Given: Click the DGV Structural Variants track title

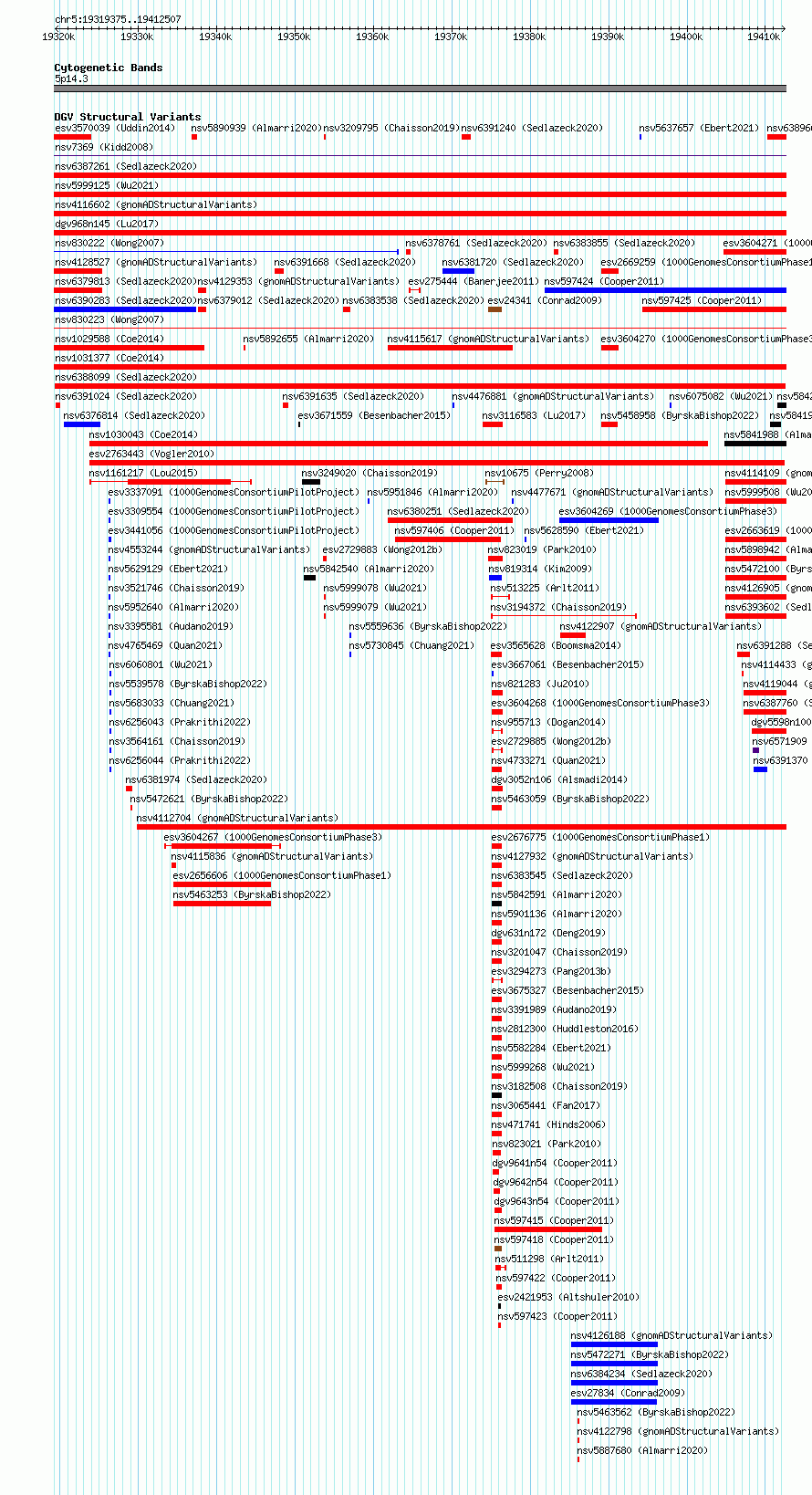Looking at the screenshot, I should [128, 117].
